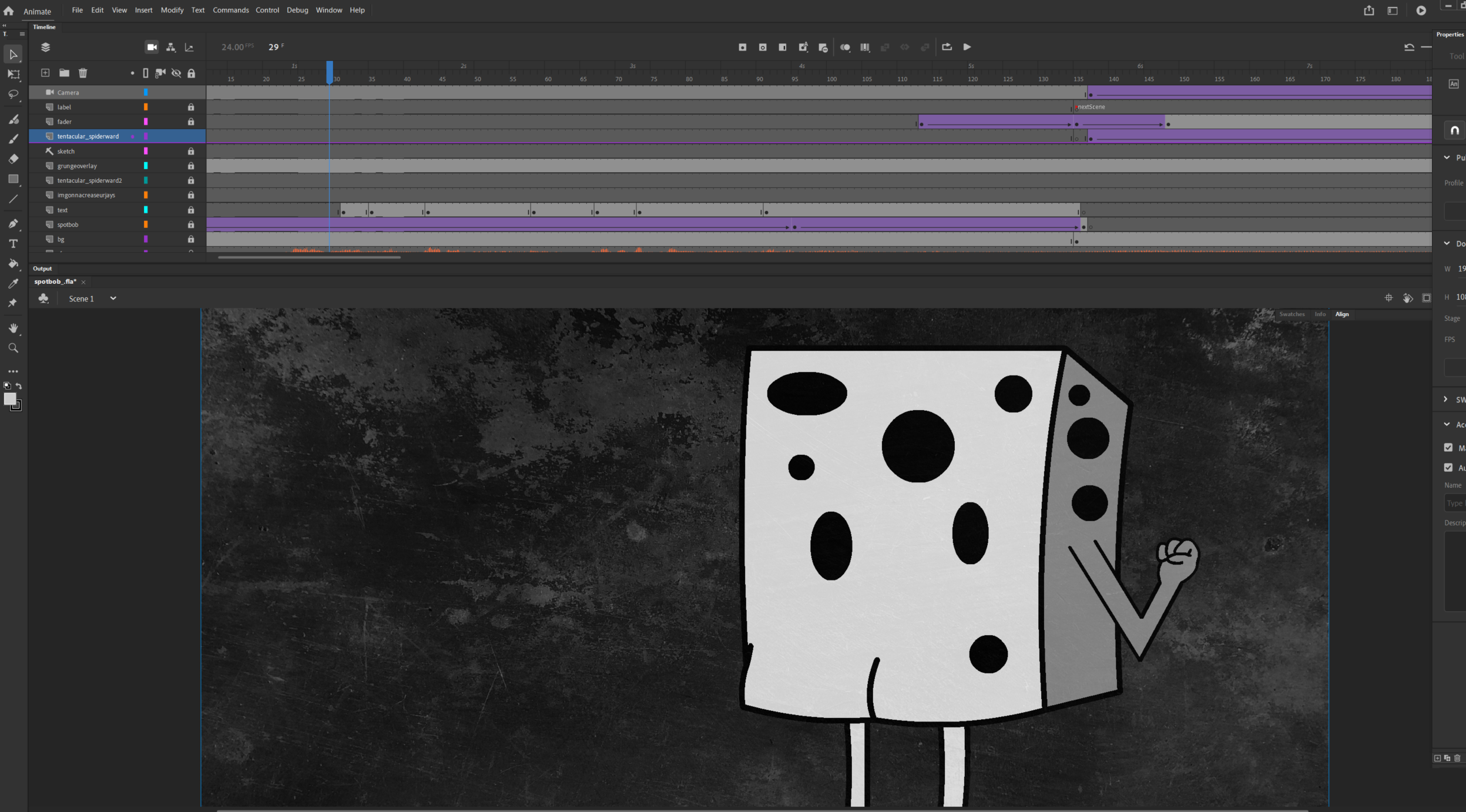Toggle show all layers as outlines
The height and width of the screenshot is (812, 1466).
[x=146, y=73]
